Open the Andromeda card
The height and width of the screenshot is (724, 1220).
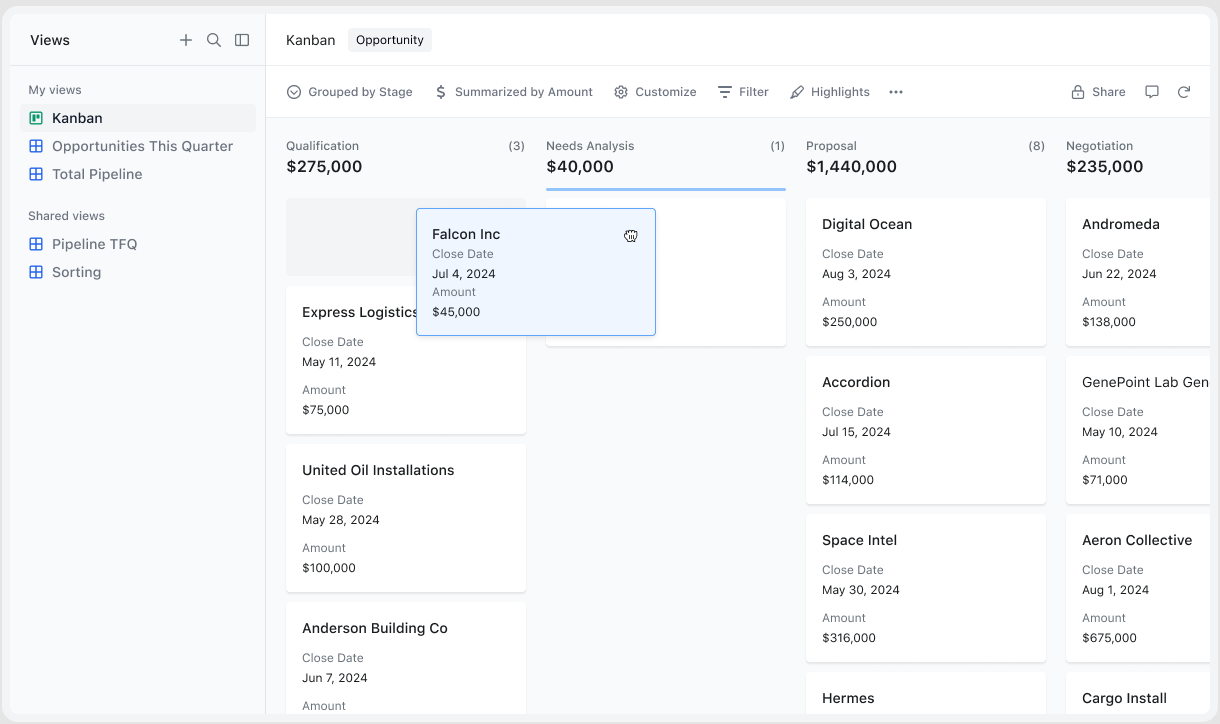click(1138, 272)
